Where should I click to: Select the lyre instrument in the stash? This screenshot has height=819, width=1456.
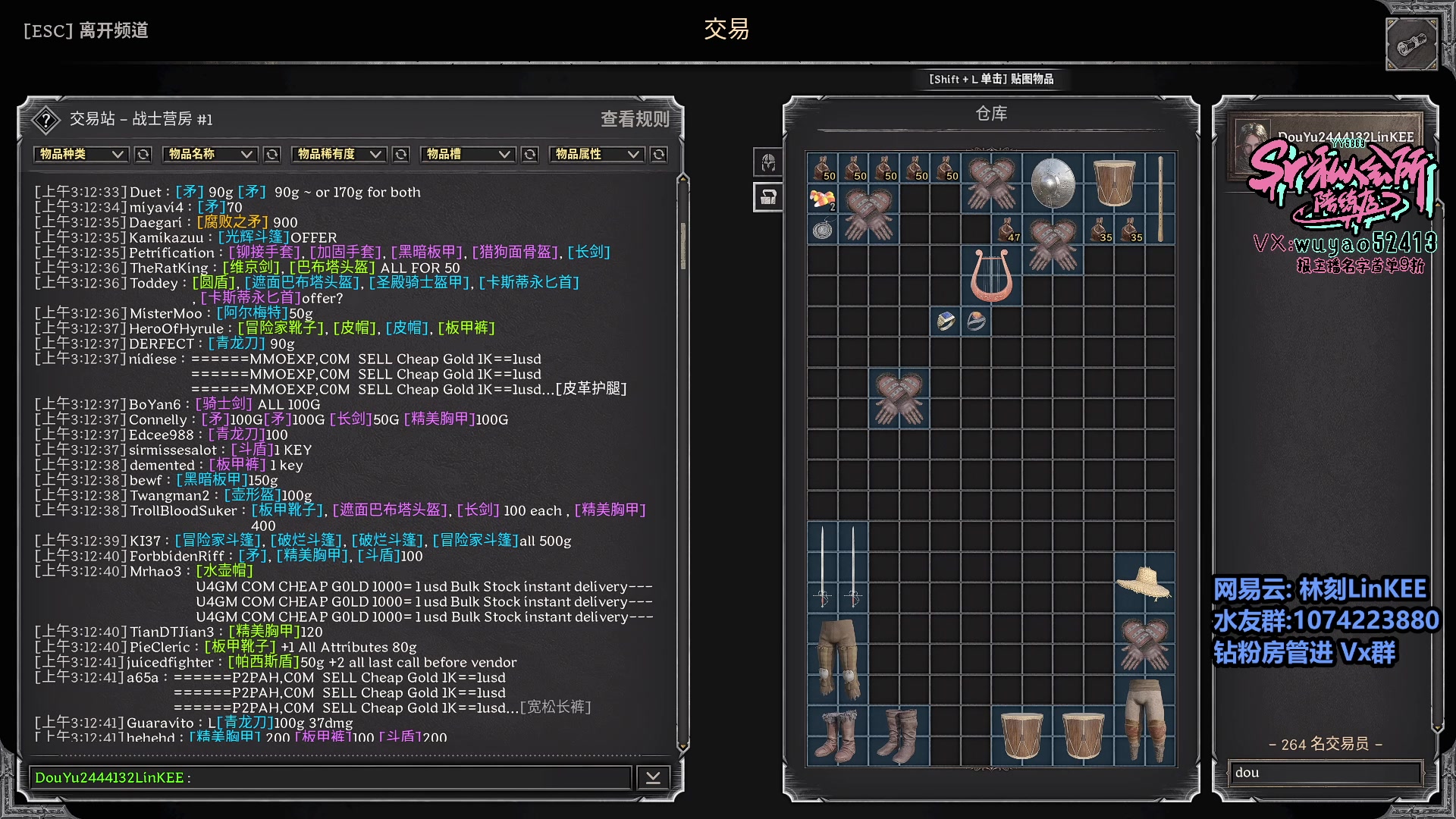[x=991, y=275]
